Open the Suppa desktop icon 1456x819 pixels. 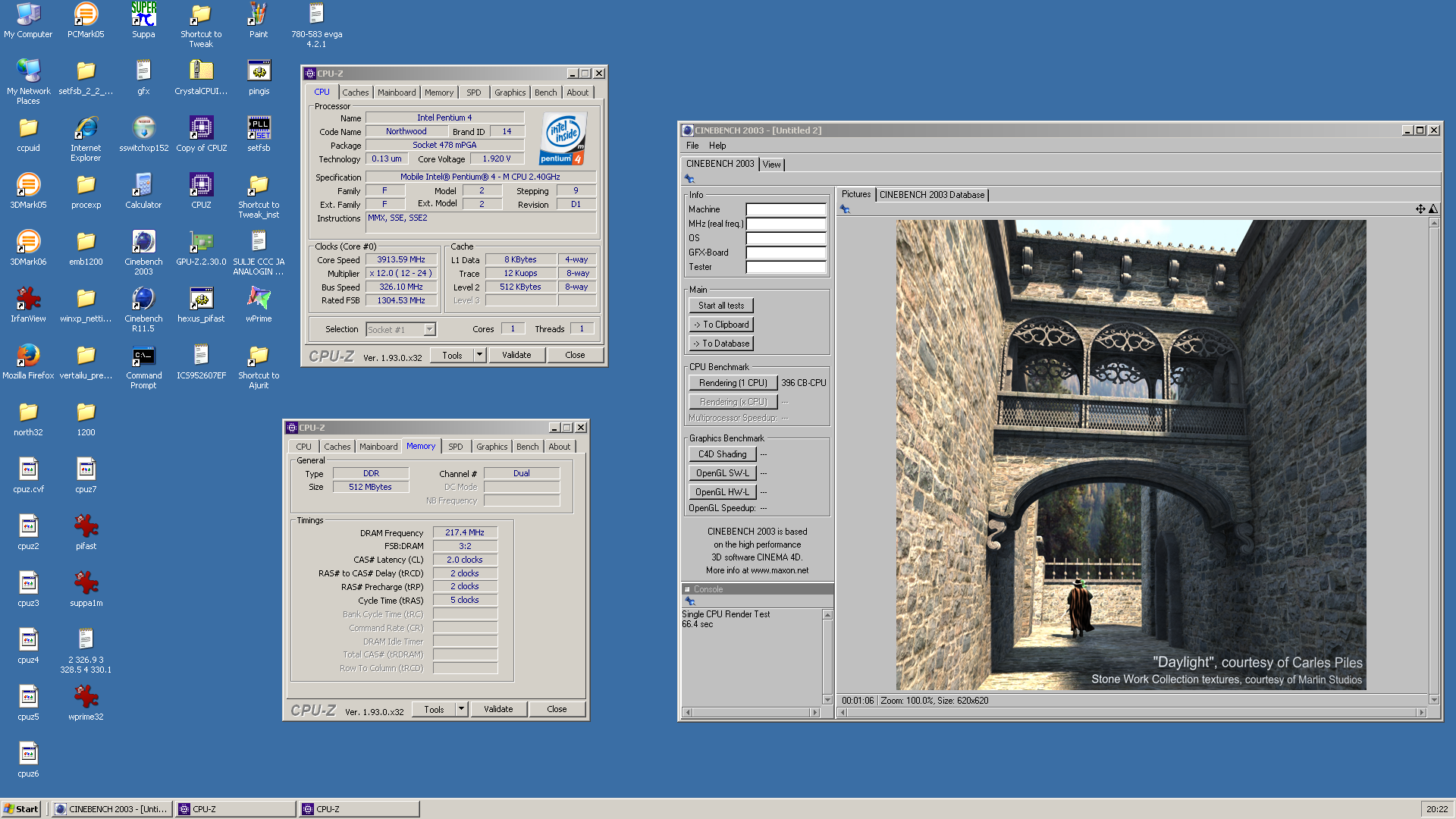click(143, 20)
